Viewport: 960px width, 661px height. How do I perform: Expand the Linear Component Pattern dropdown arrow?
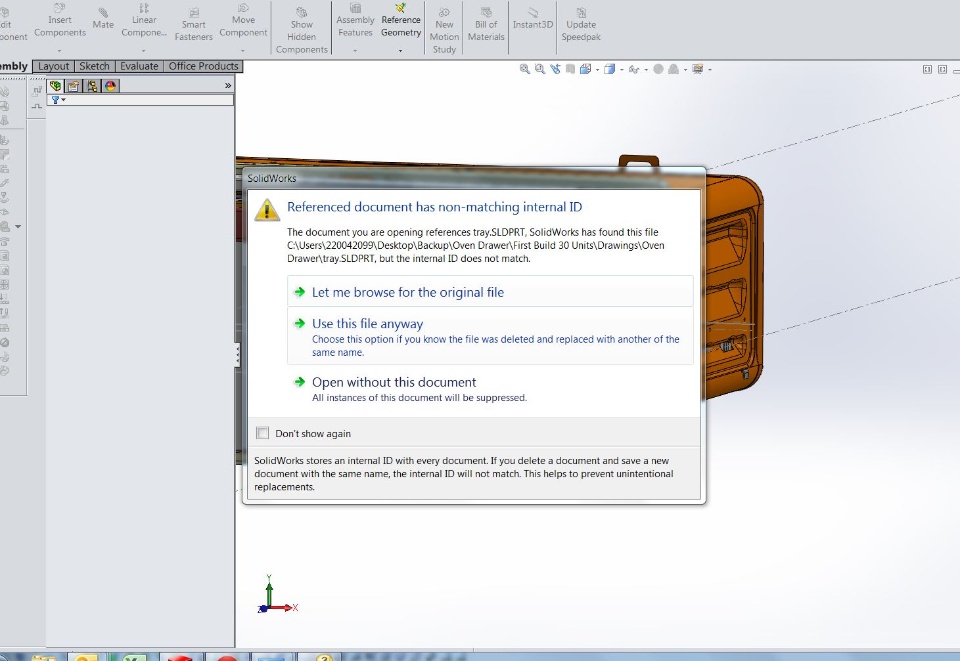pyautogui.click(x=144, y=51)
